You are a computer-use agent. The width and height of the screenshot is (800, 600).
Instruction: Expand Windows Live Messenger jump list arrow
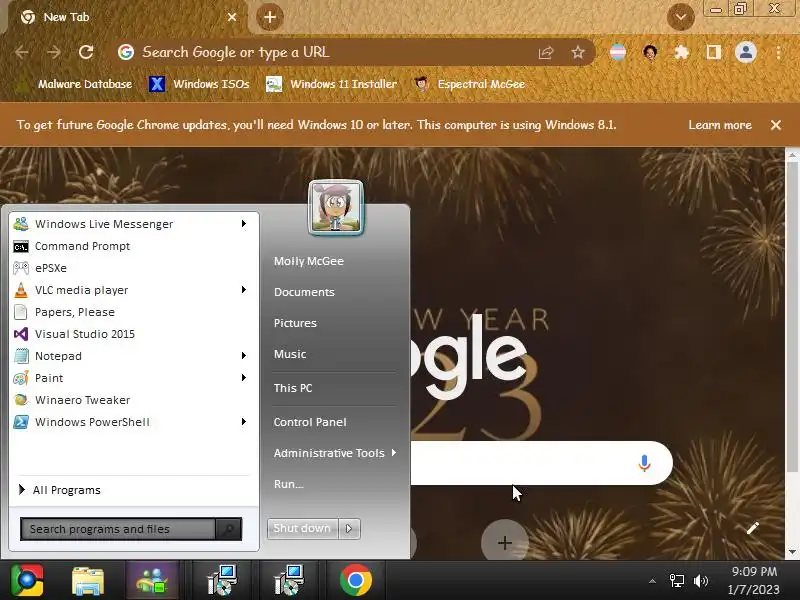click(244, 223)
